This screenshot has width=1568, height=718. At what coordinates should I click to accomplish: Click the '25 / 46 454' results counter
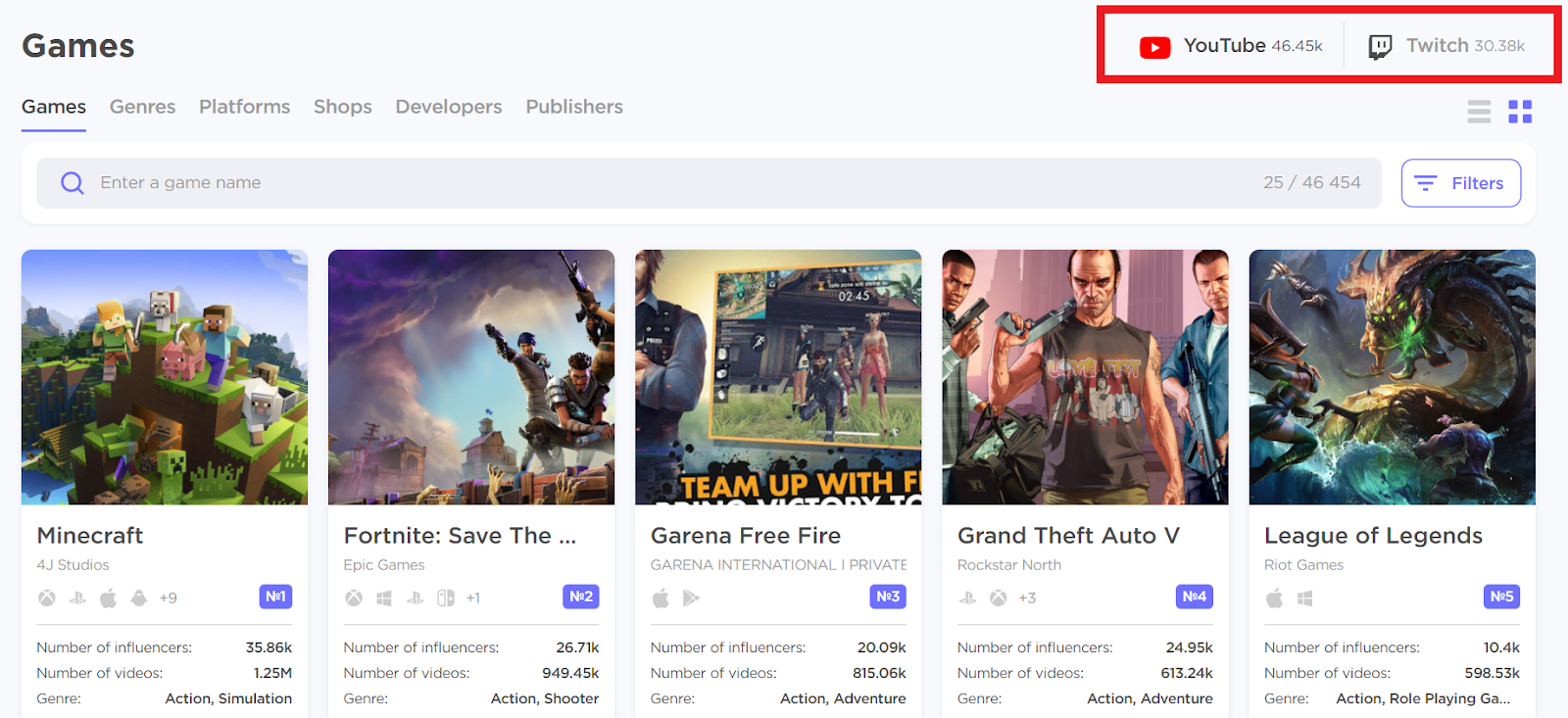coord(1312,183)
